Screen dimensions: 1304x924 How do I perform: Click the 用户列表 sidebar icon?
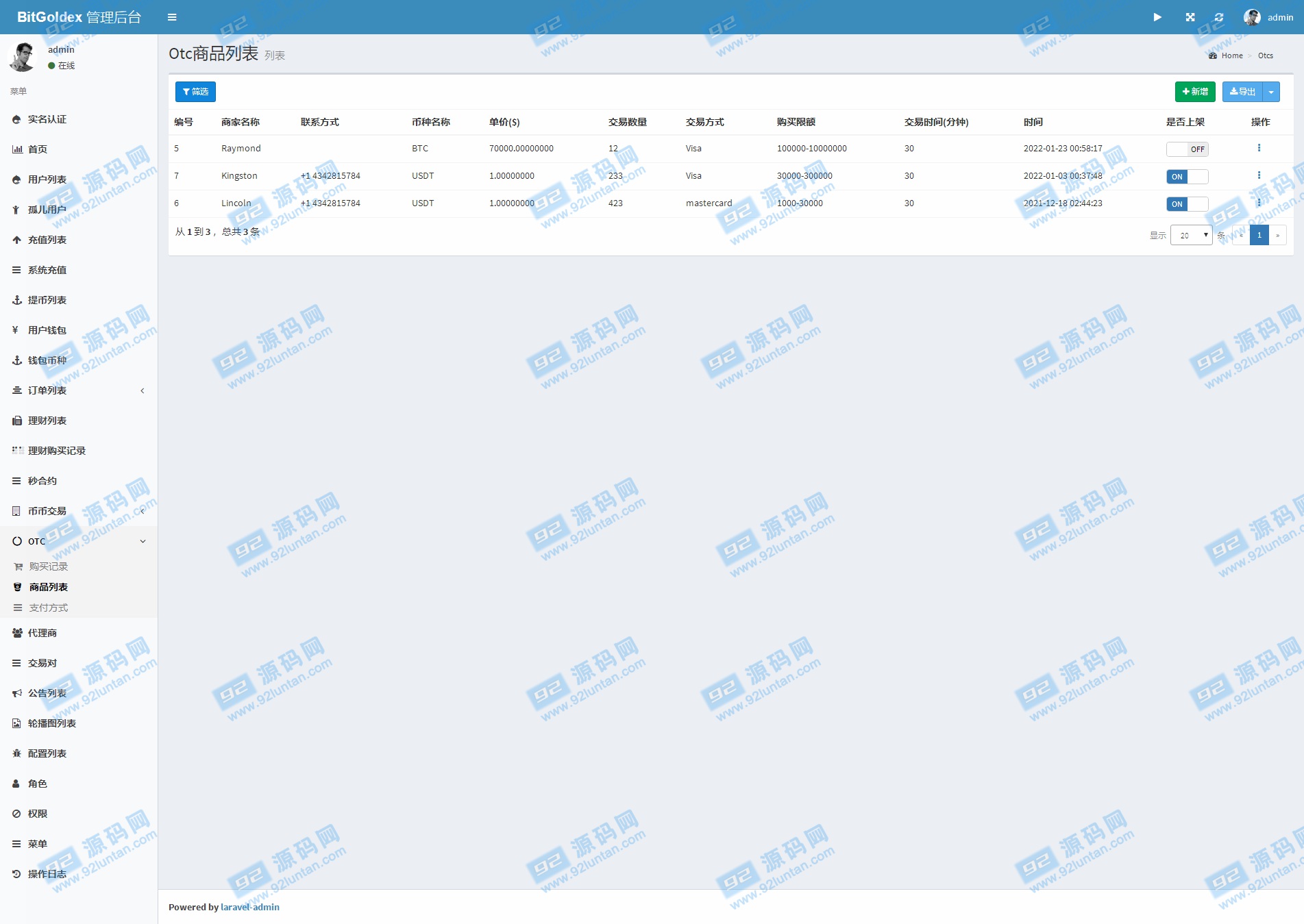16,179
